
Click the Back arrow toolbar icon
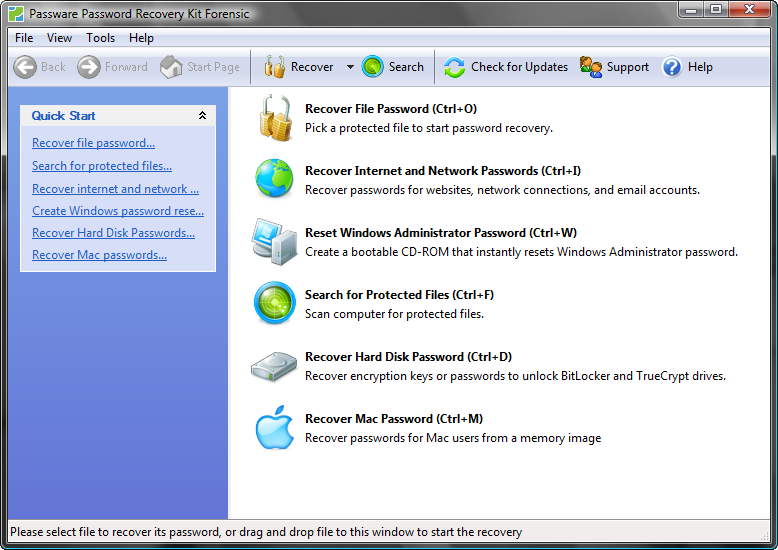[x=25, y=67]
